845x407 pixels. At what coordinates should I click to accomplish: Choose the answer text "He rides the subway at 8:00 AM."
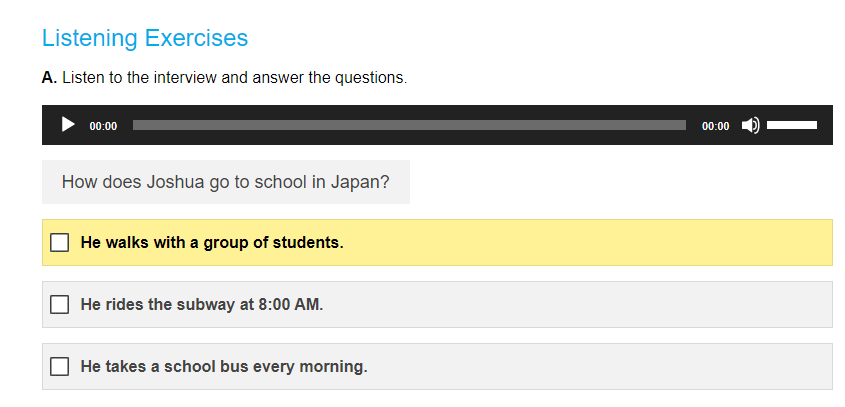click(x=202, y=304)
